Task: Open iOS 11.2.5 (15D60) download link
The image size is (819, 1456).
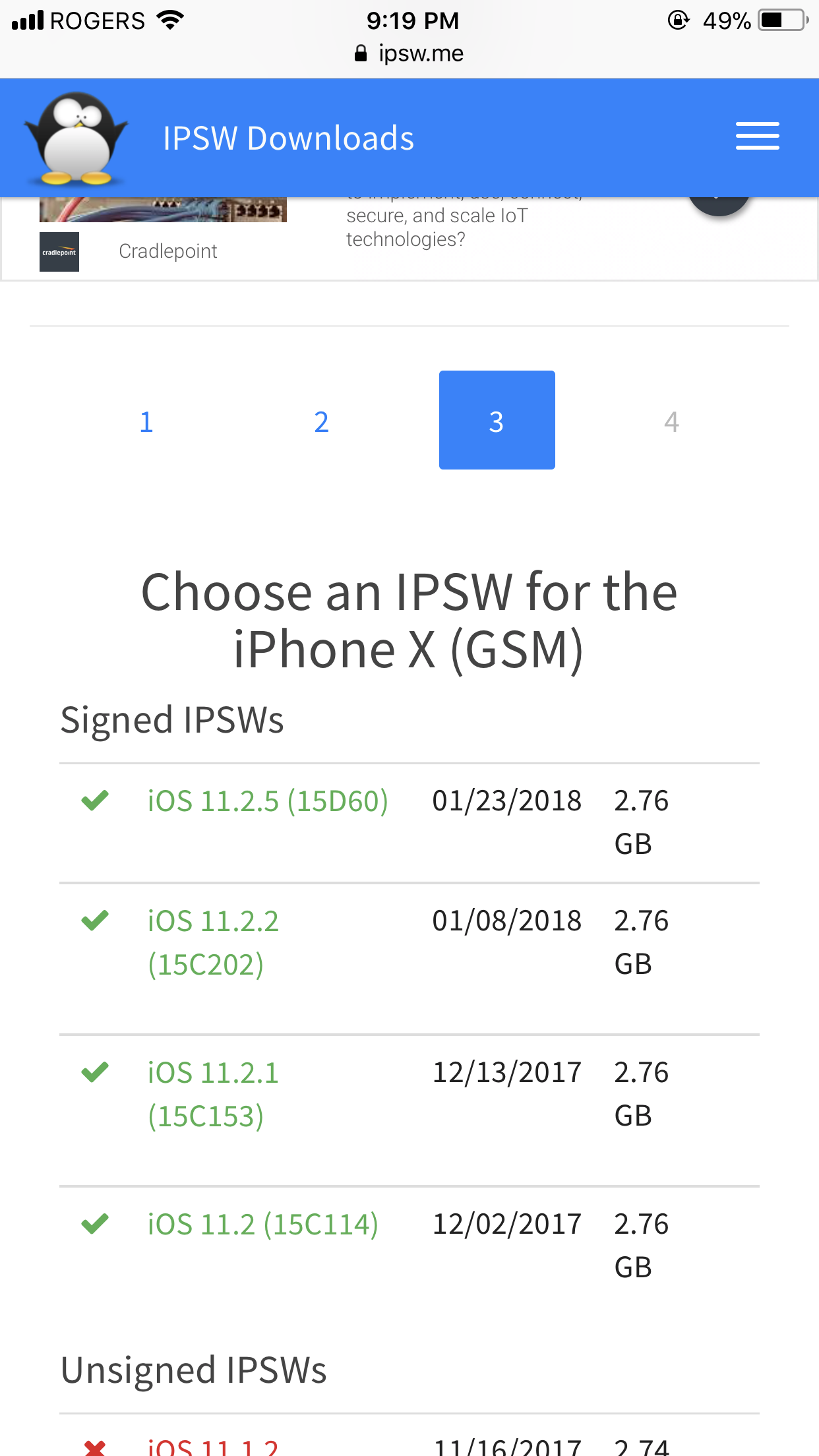Action: pos(268,801)
